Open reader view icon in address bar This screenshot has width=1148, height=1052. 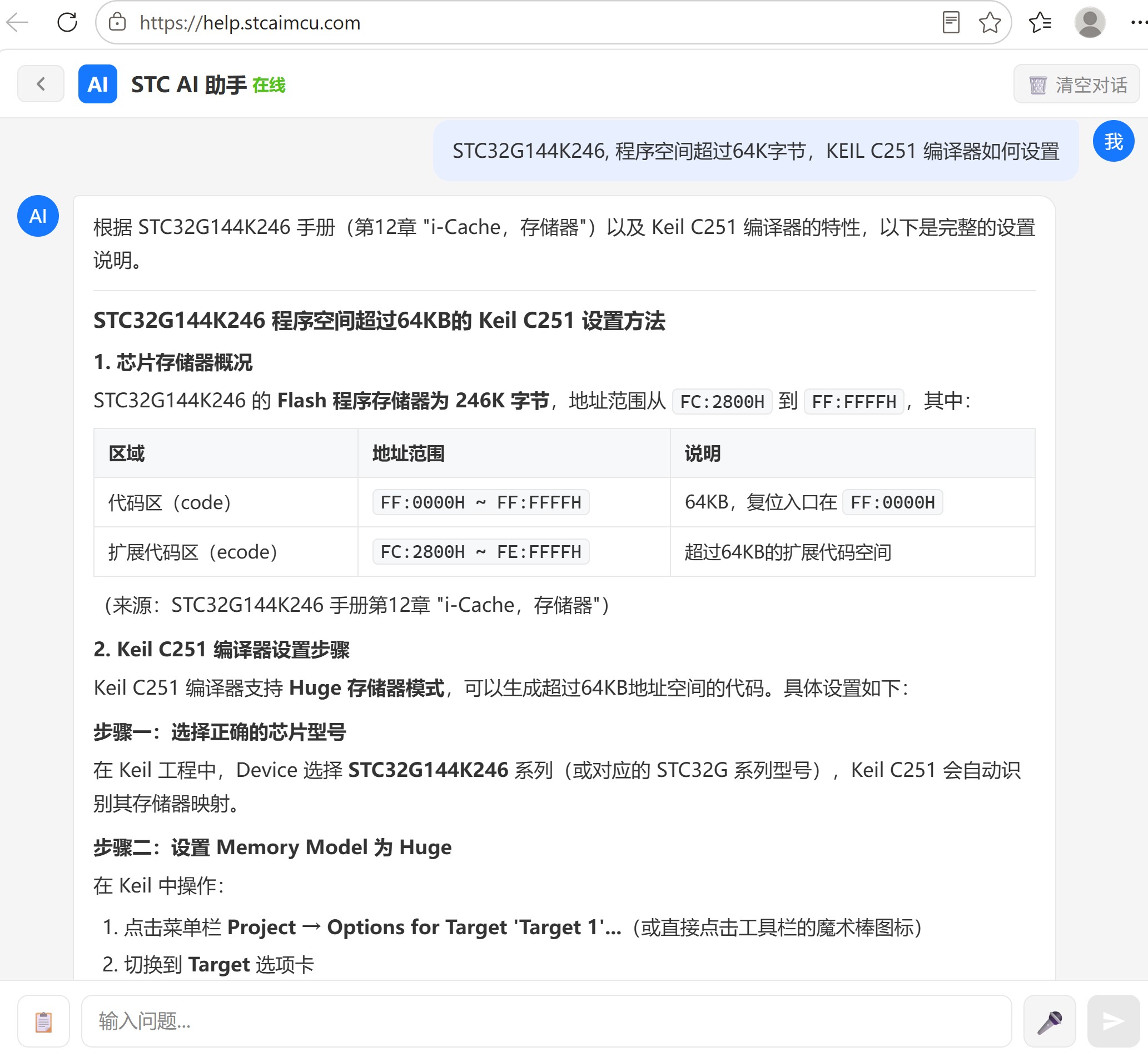(951, 23)
